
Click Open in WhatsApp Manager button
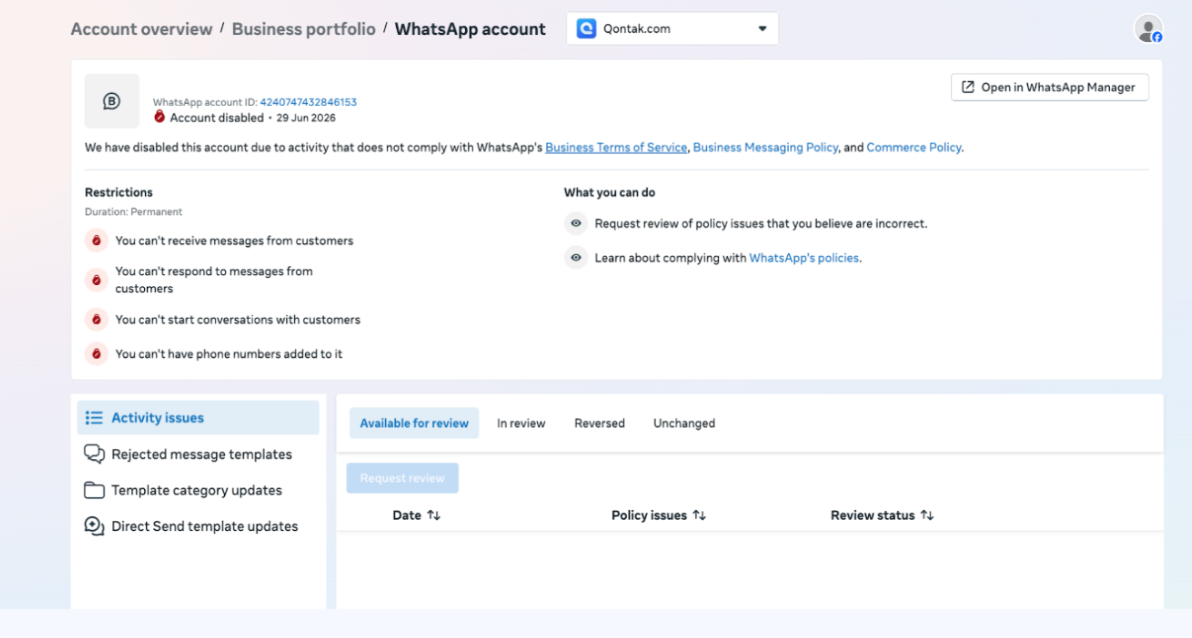(x=1049, y=87)
